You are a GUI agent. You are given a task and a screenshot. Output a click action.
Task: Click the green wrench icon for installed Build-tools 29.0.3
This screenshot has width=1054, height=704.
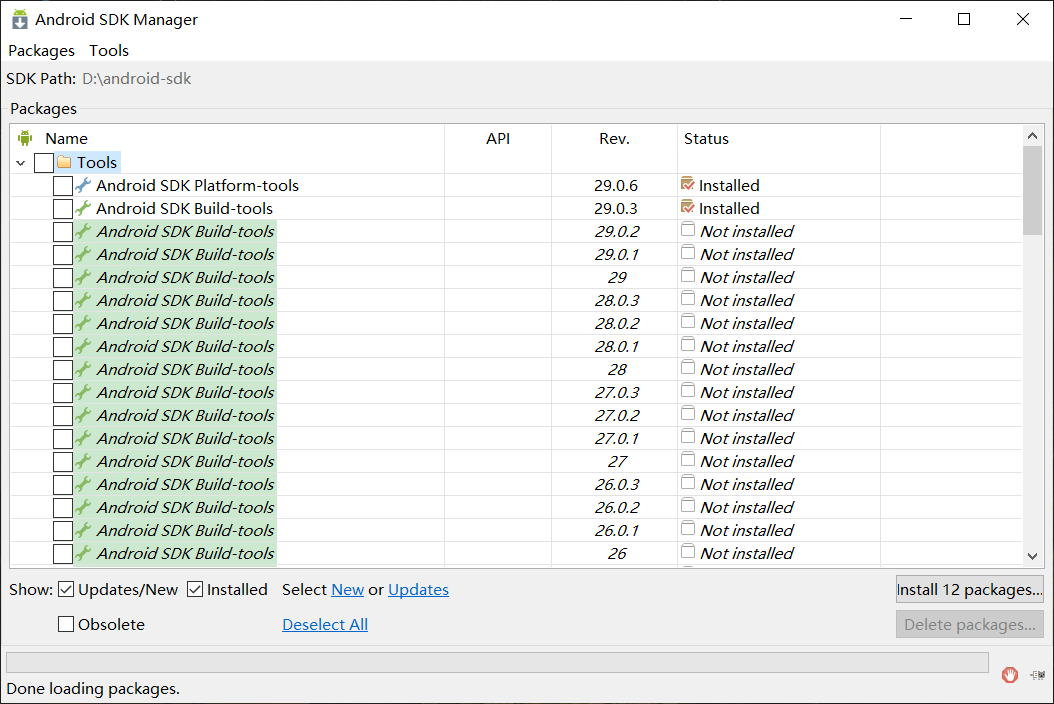tap(82, 208)
